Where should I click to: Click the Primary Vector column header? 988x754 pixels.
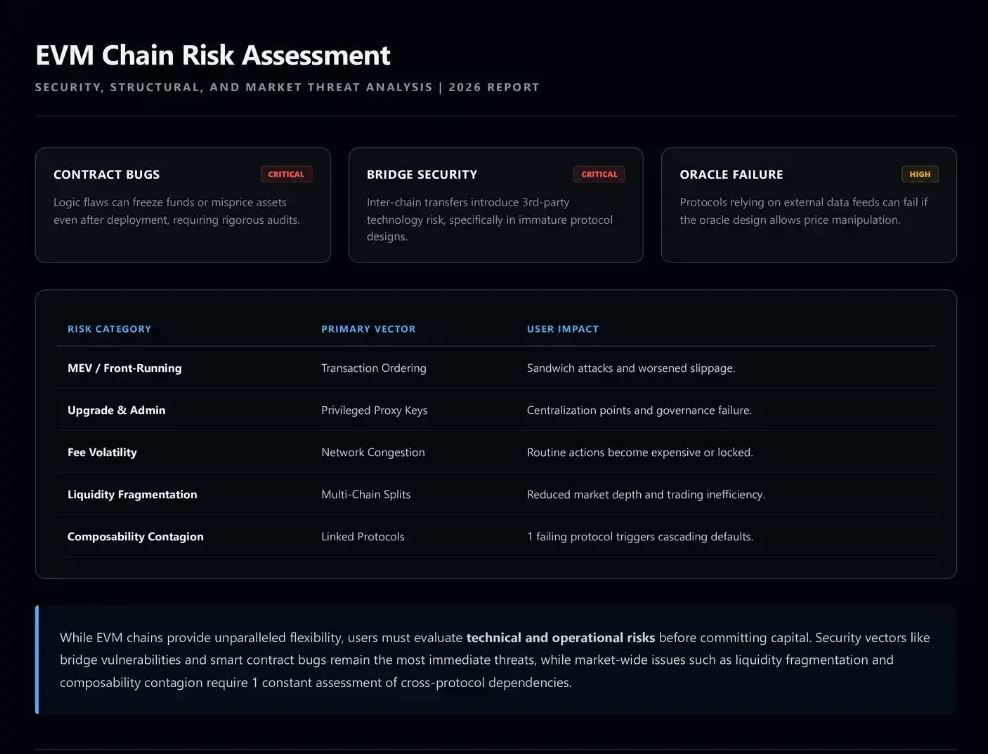pyautogui.click(x=369, y=329)
